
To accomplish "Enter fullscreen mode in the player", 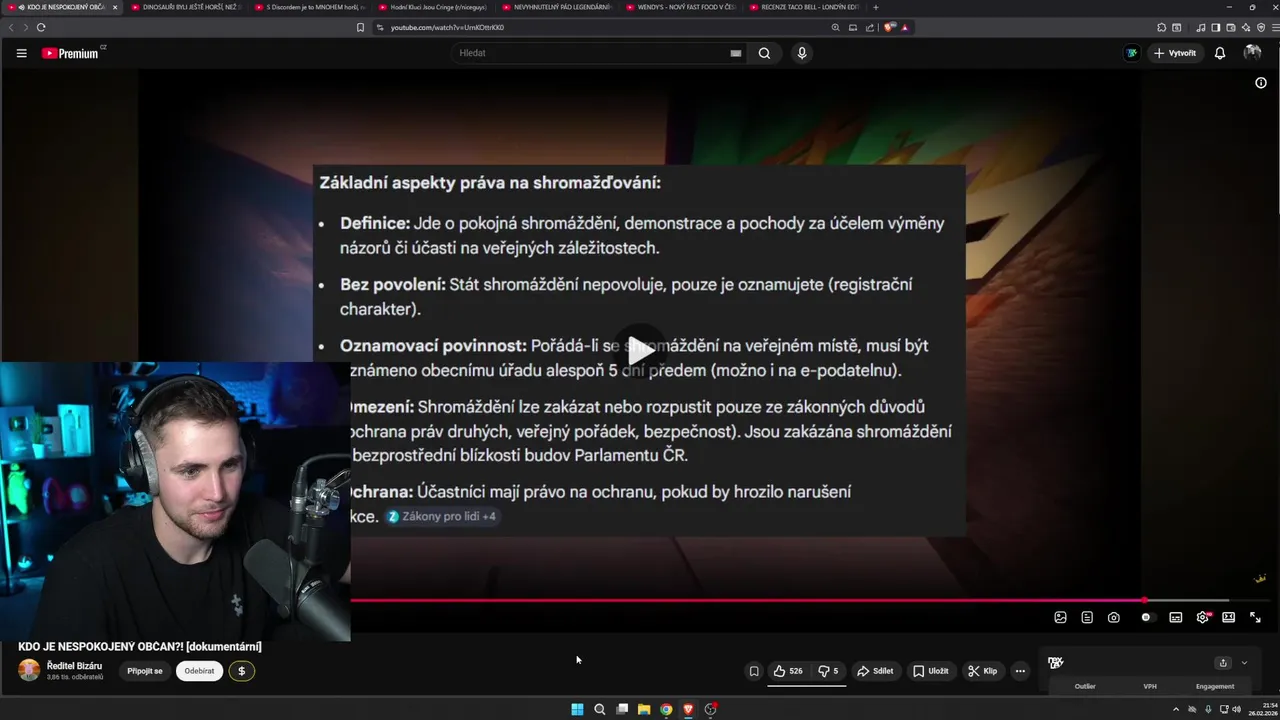I will (x=1256, y=617).
